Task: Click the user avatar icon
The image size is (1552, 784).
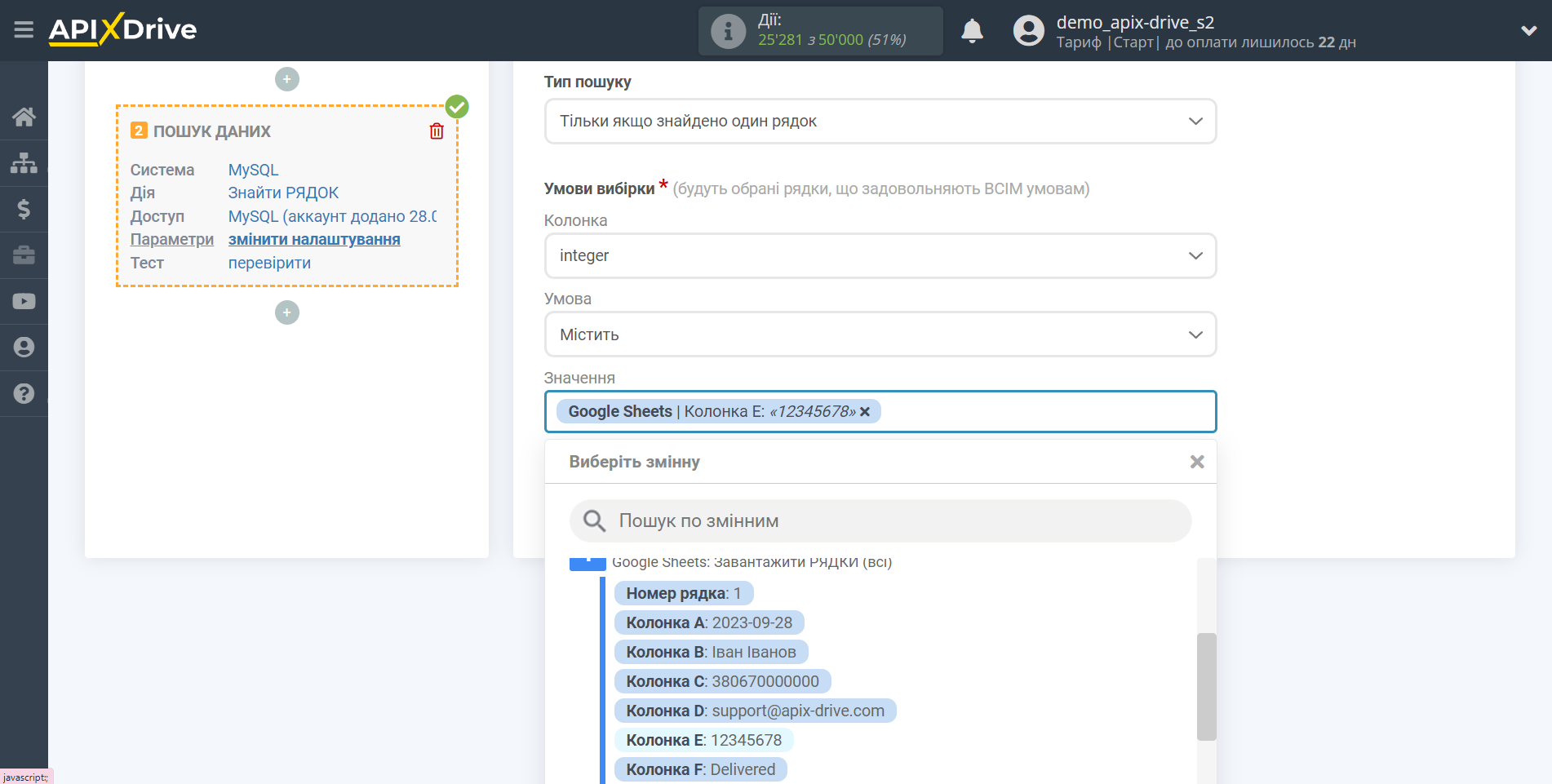Action: click(x=1028, y=31)
